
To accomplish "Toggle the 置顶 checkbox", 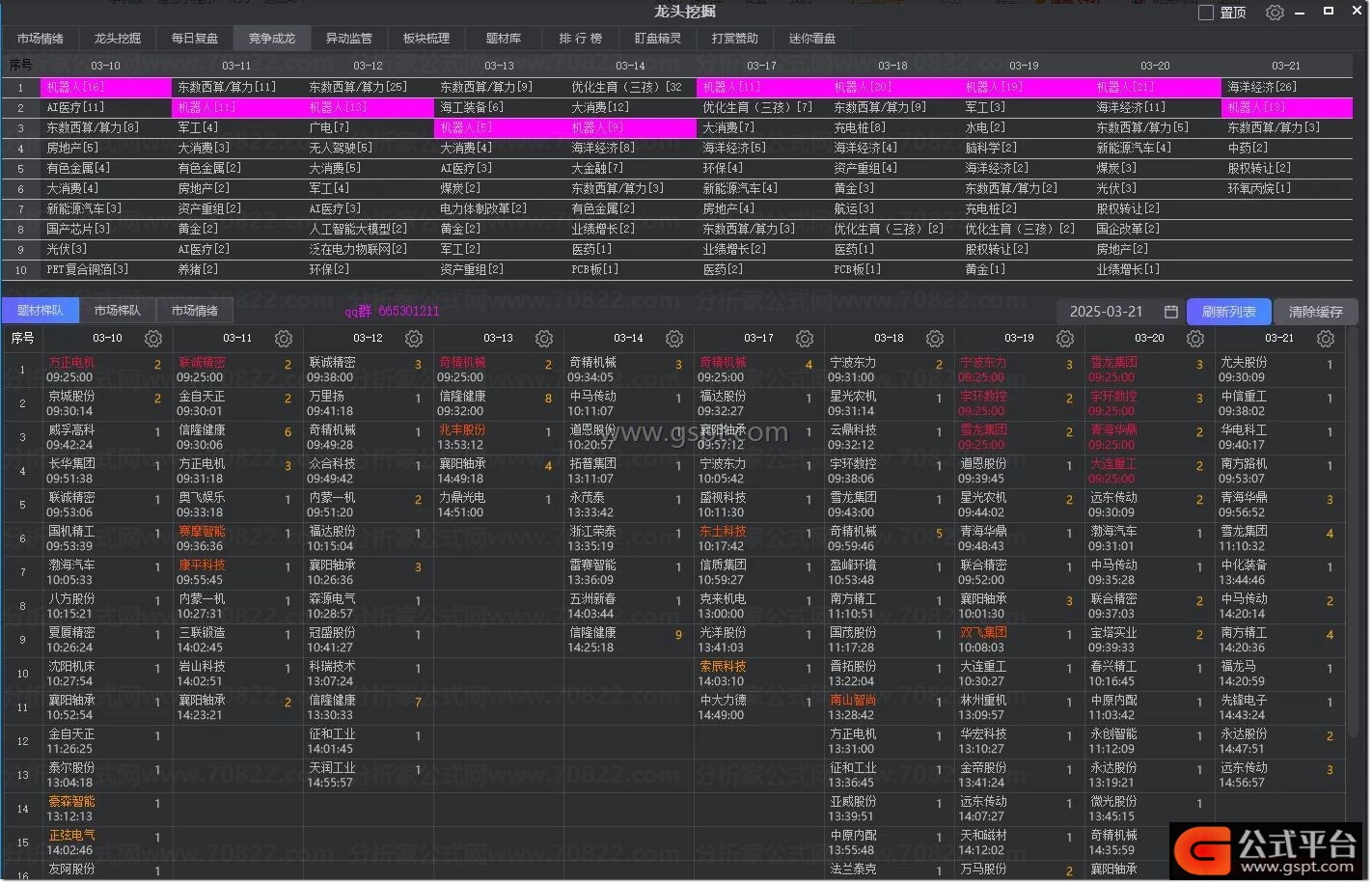I will coord(1206,13).
